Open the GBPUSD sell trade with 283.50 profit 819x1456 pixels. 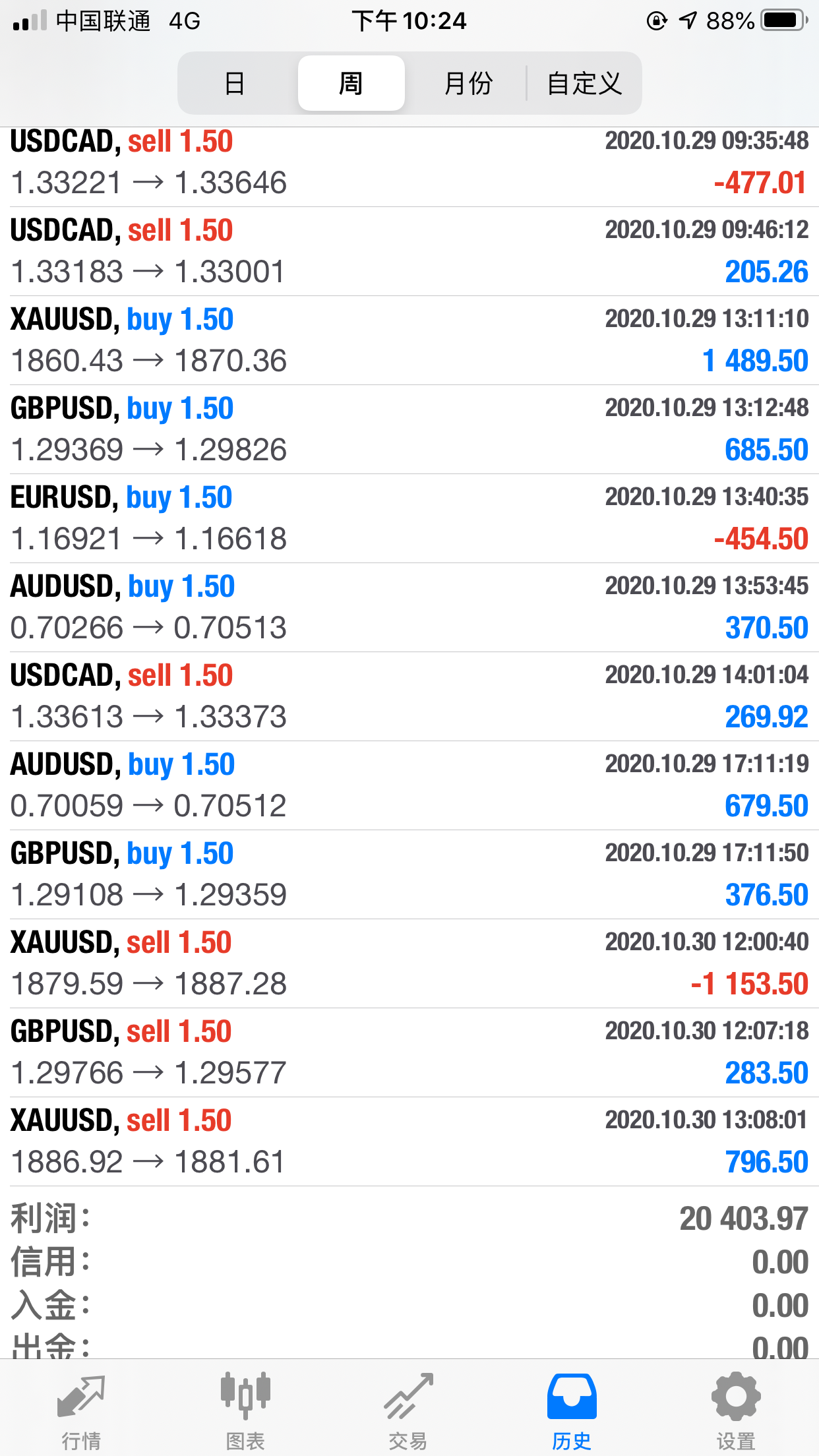(409, 1052)
